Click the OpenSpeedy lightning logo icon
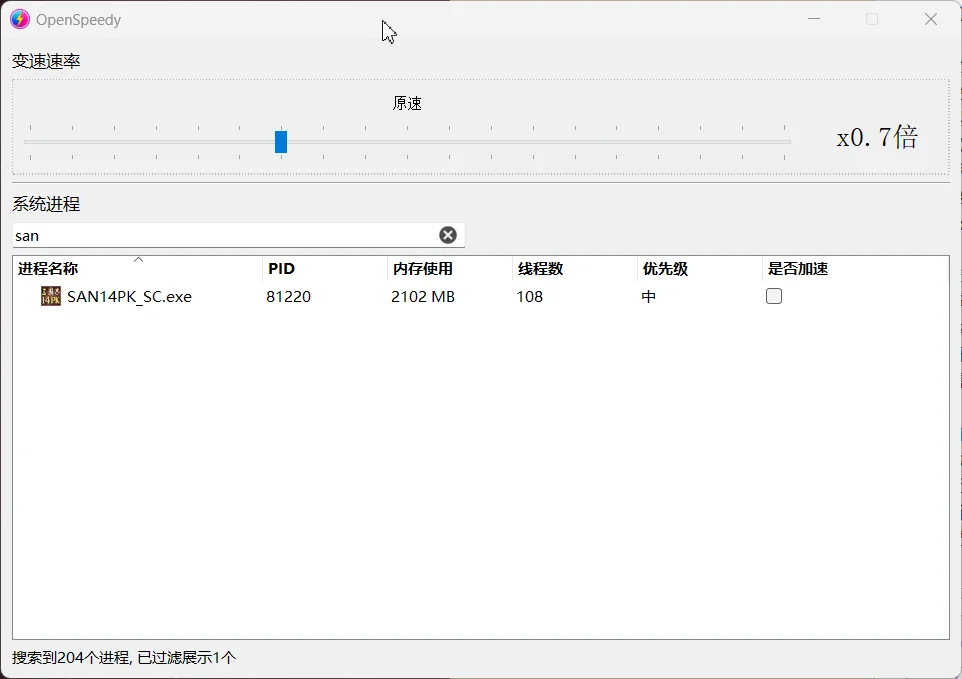This screenshot has height=679, width=962. pos(19,19)
